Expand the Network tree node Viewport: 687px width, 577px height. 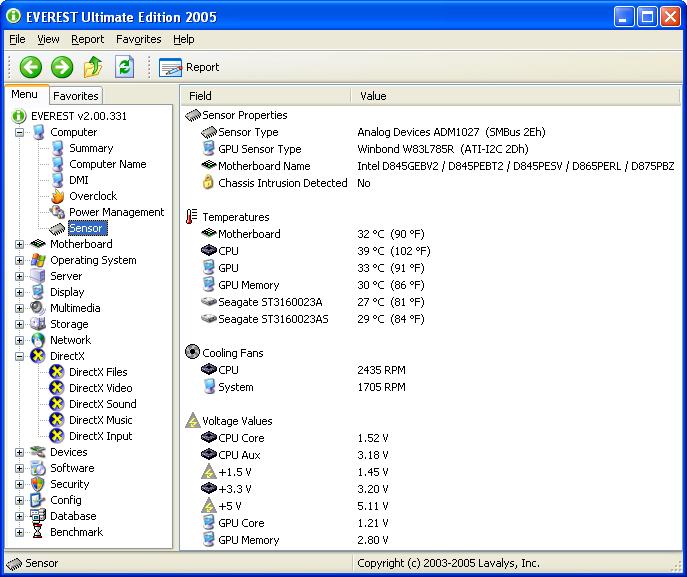pyautogui.click(x=19, y=340)
